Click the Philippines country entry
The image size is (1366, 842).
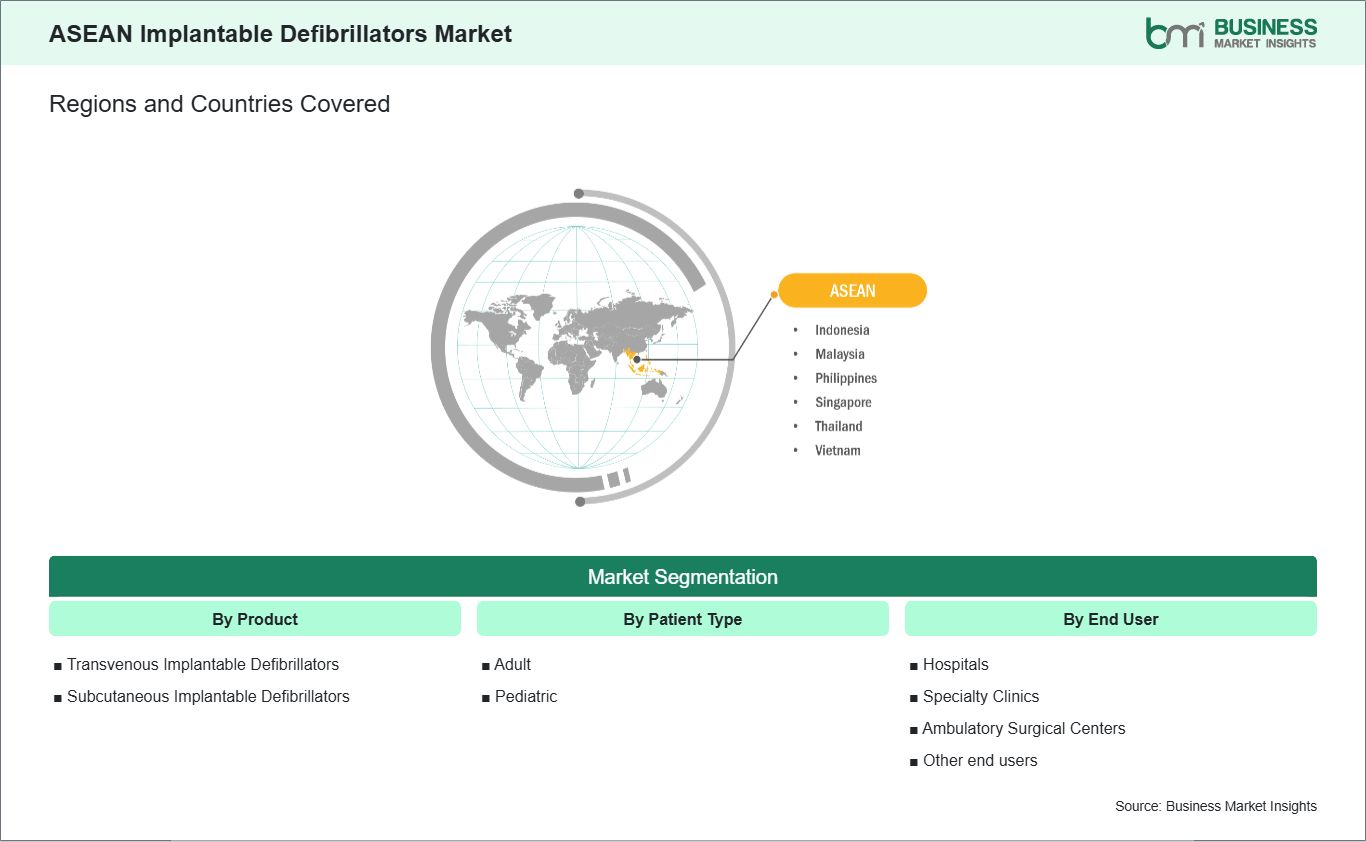coord(846,378)
